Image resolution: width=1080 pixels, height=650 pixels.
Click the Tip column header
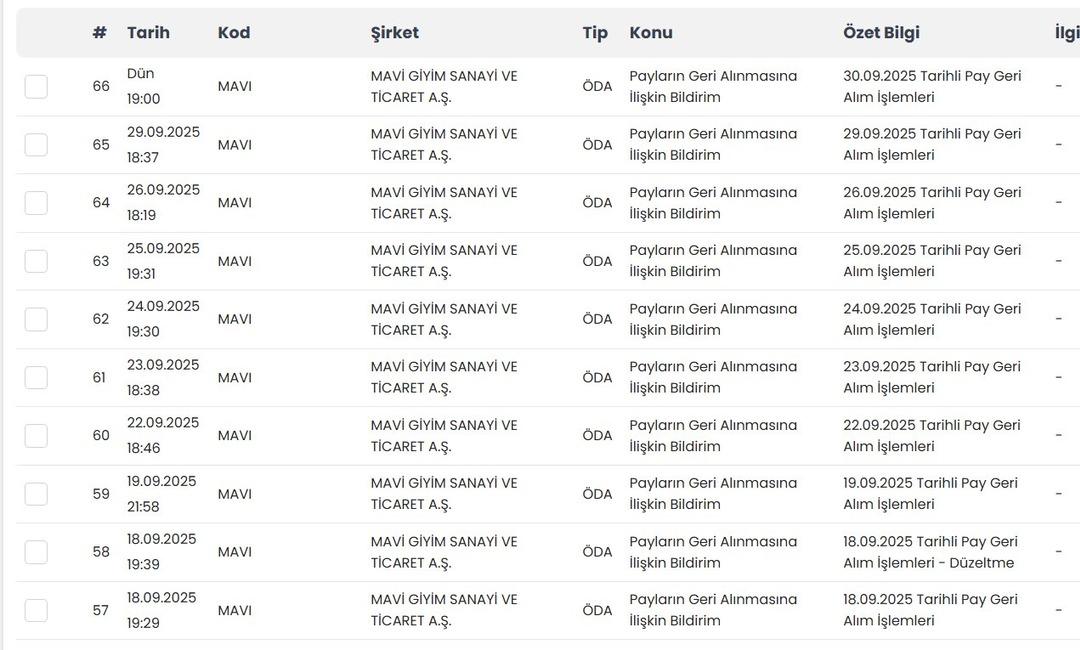pos(595,33)
